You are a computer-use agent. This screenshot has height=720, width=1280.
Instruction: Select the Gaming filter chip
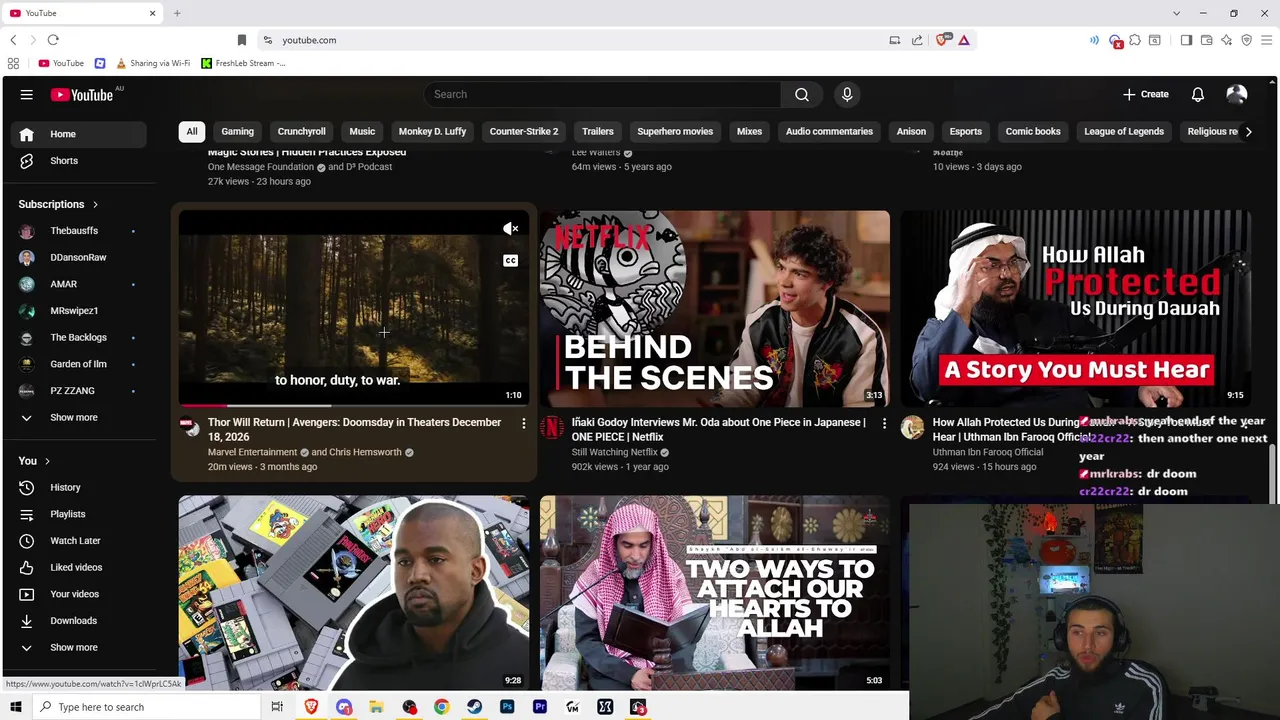[x=237, y=131]
